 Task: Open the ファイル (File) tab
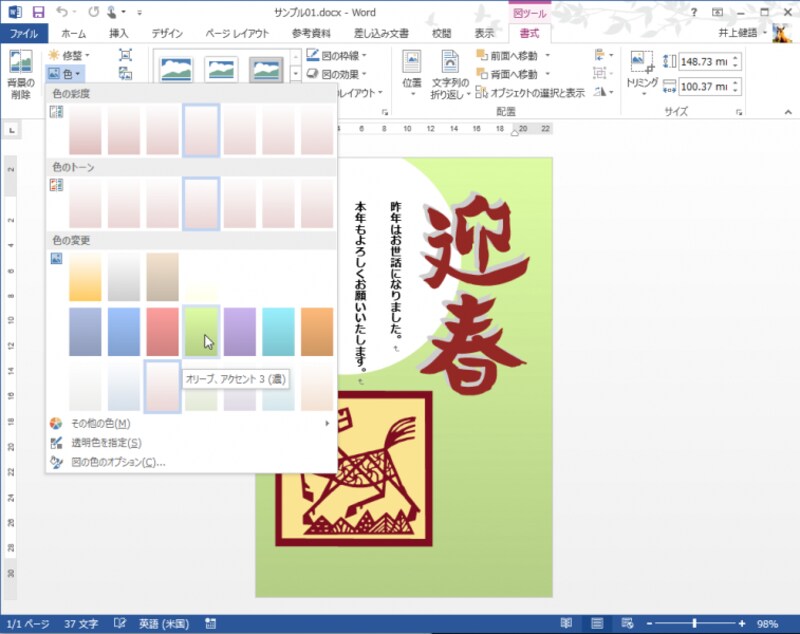(23, 33)
